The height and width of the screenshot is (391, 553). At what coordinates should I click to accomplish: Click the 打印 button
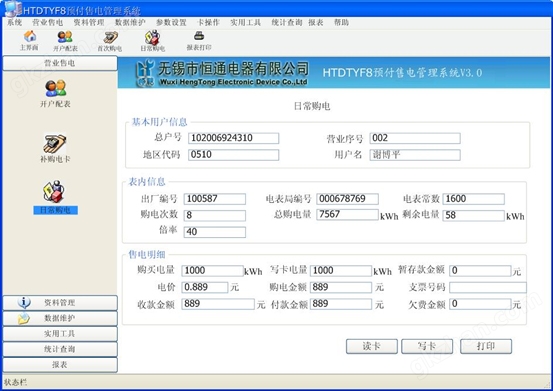(x=486, y=346)
